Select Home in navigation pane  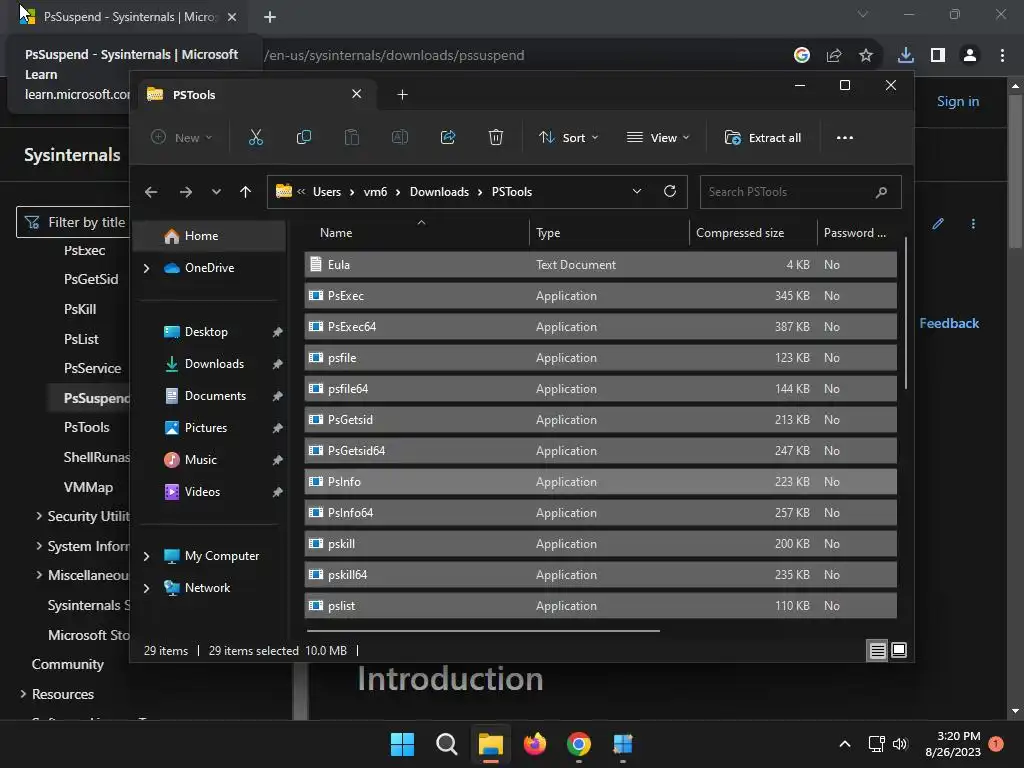point(209,236)
